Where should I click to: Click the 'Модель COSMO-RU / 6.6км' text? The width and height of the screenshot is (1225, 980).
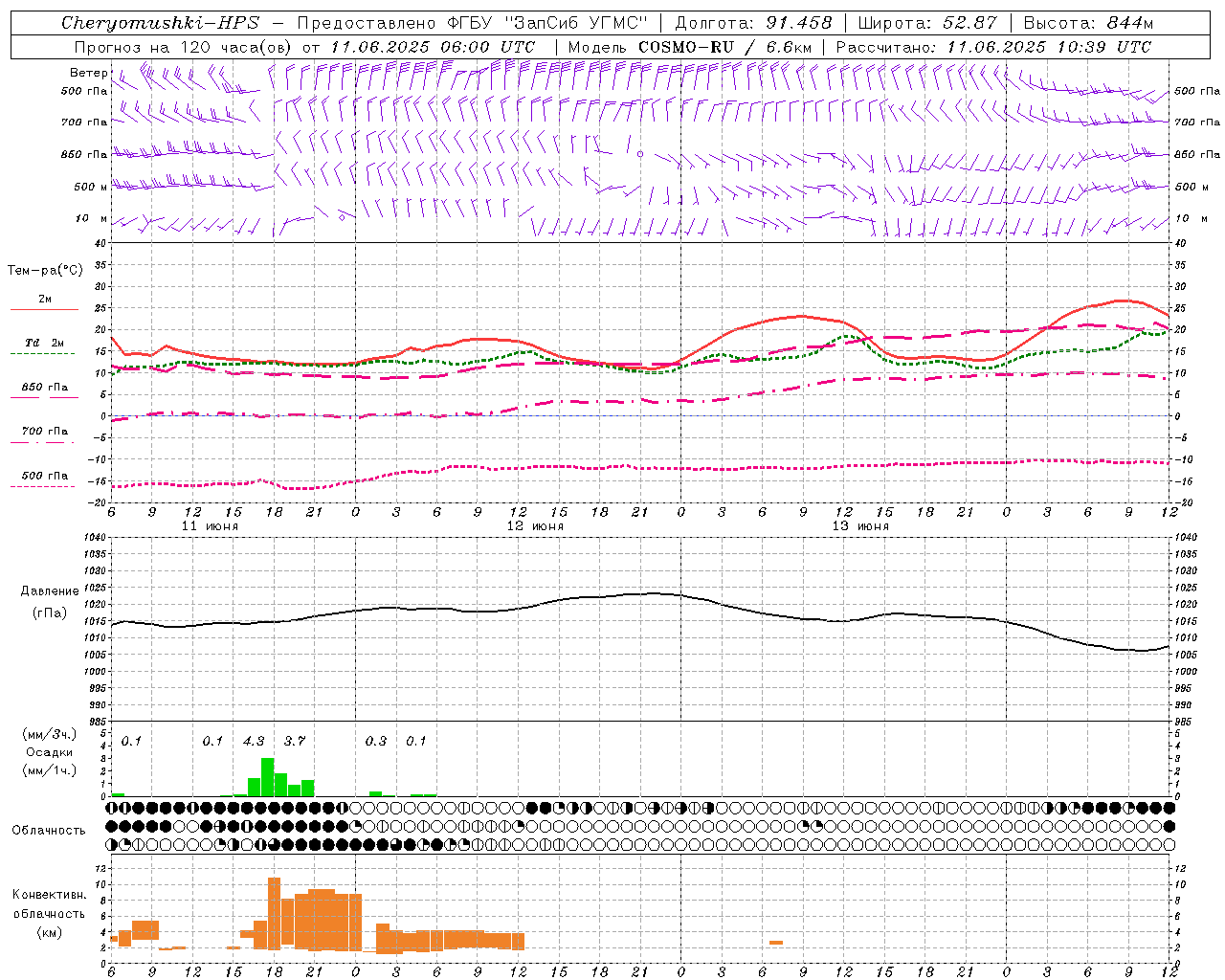tap(690, 47)
